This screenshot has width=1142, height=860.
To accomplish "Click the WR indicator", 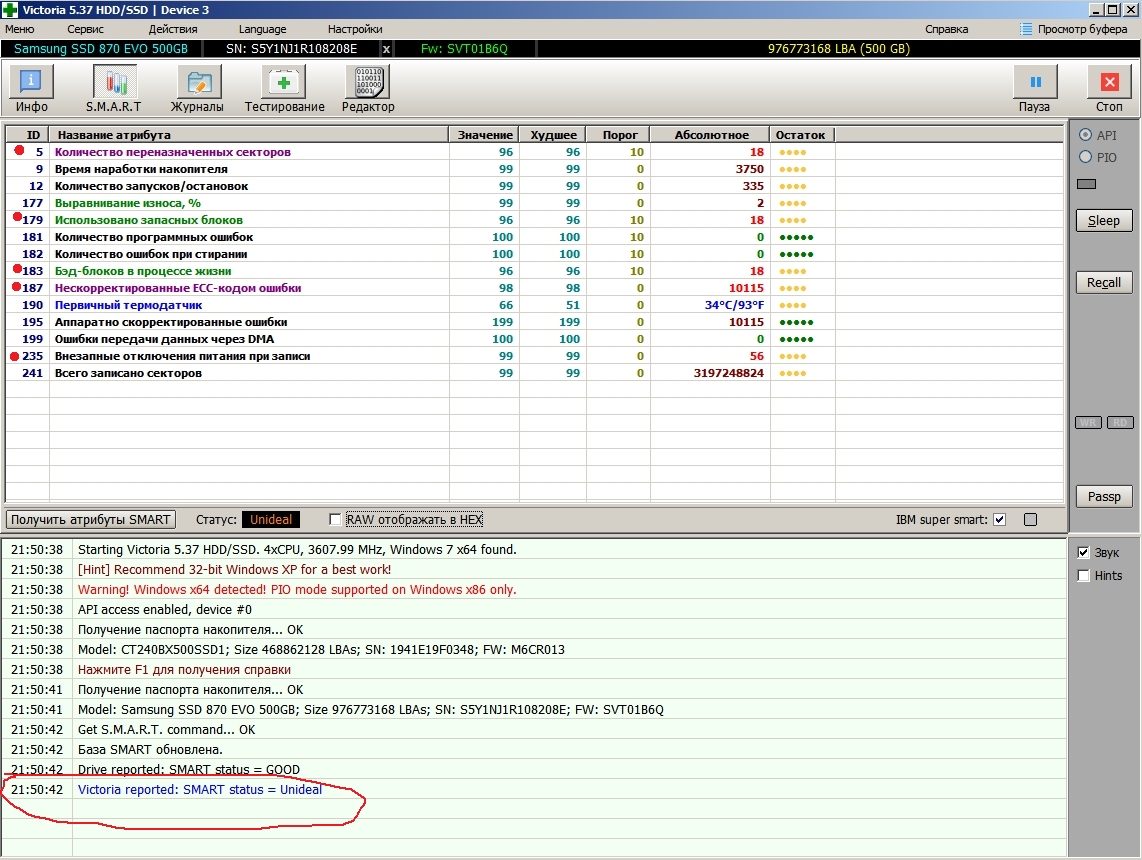I will (1088, 423).
